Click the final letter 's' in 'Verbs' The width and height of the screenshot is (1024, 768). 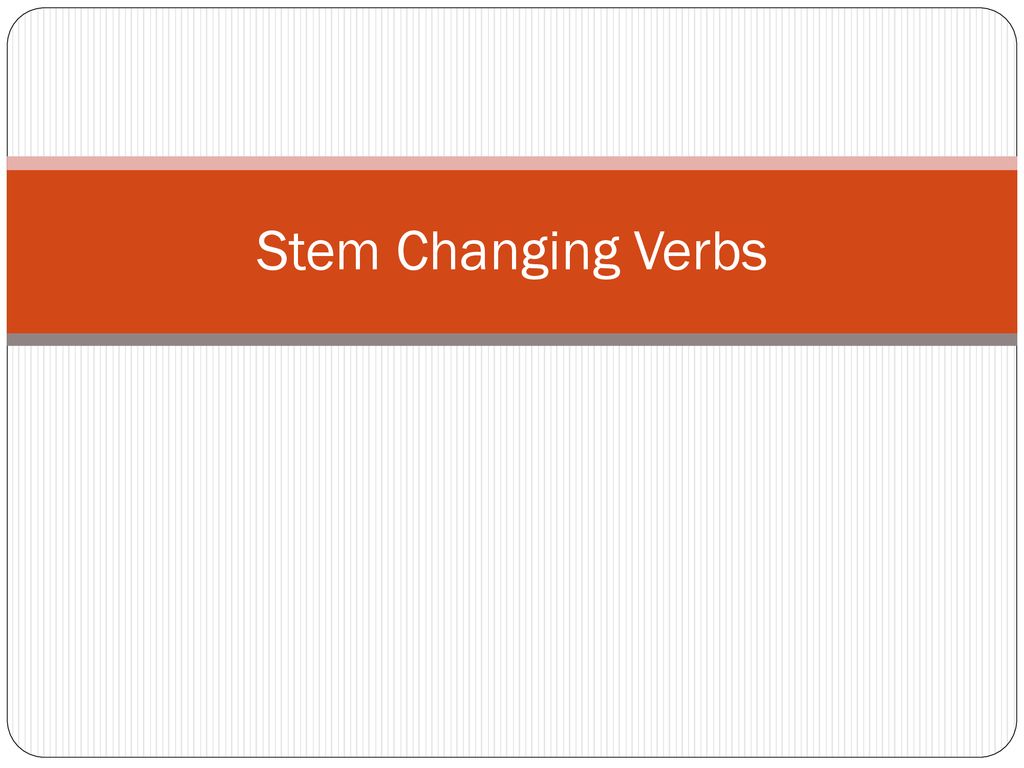754,256
